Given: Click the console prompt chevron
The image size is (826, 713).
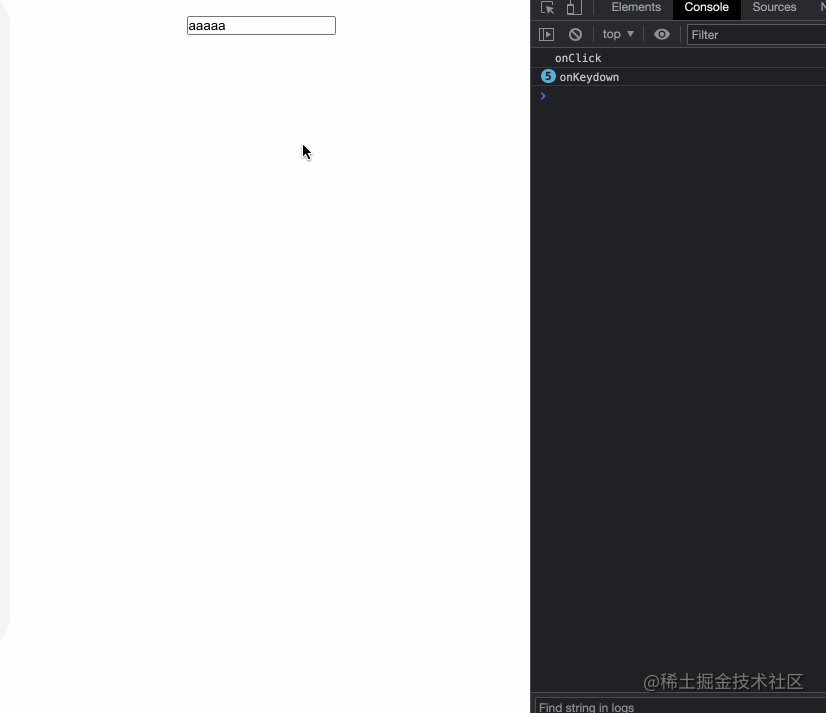Looking at the screenshot, I should click(543, 96).
